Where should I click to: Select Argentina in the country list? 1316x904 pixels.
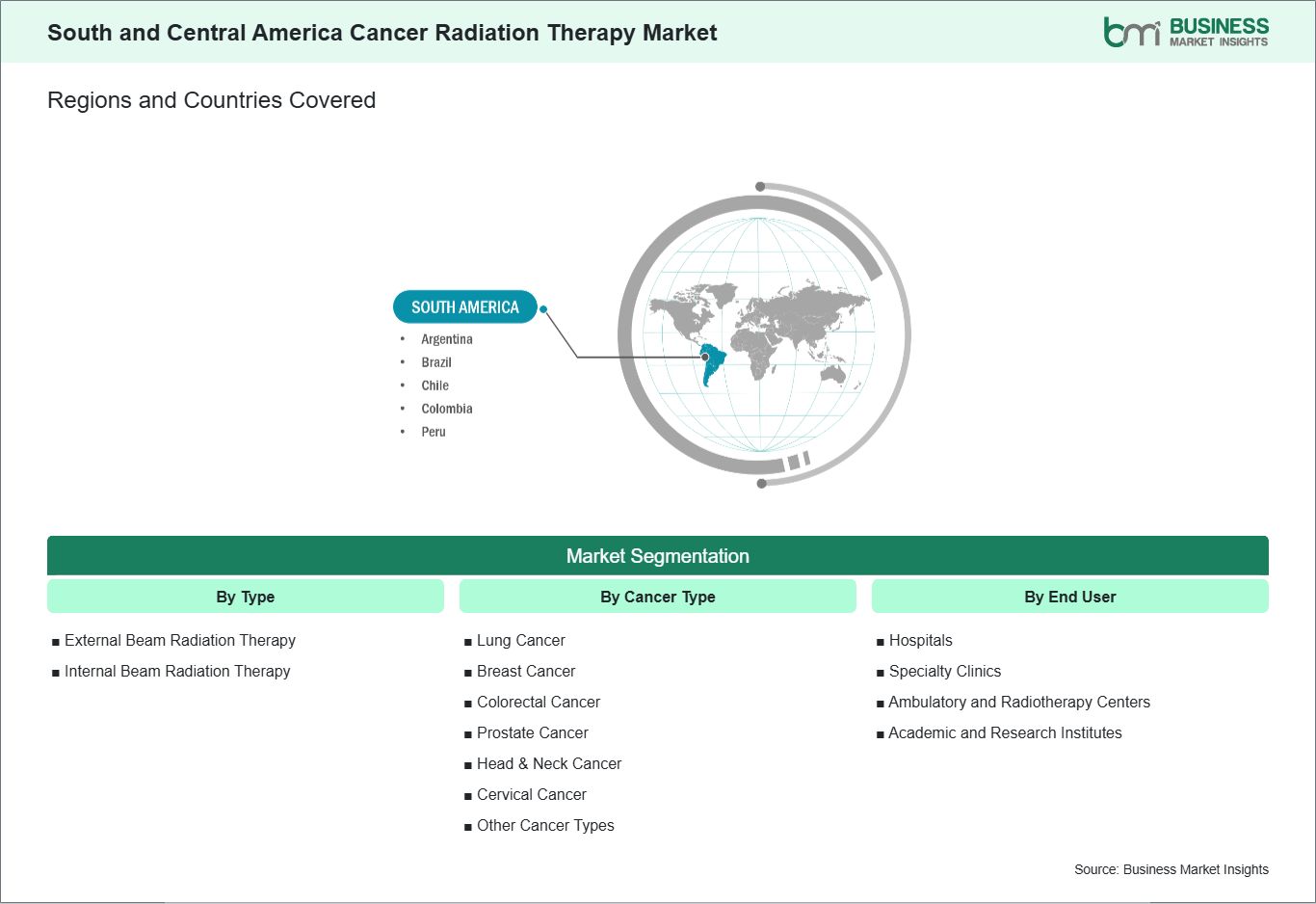click(446, 339)
